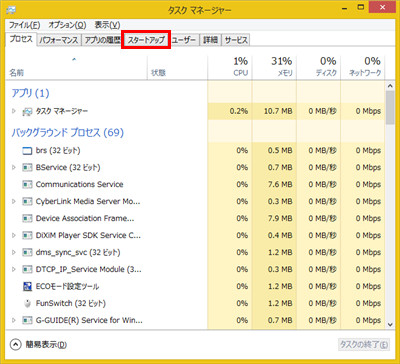Viewport: 400px width, 364px height.
Task: Select the FunSwitch (32 ビット) process name
Action: click(x=71, y=303)
